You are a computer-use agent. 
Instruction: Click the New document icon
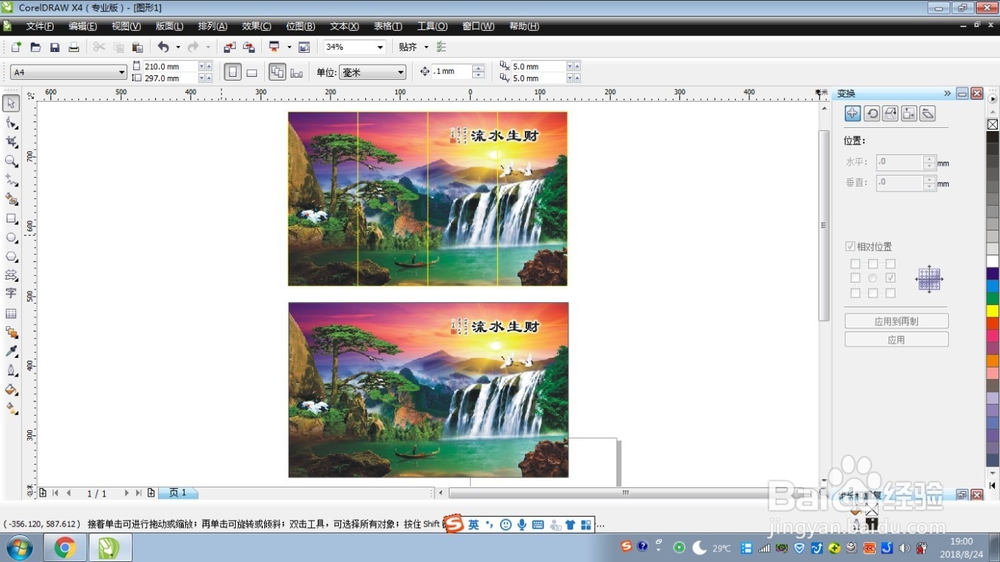pos(16,47)
